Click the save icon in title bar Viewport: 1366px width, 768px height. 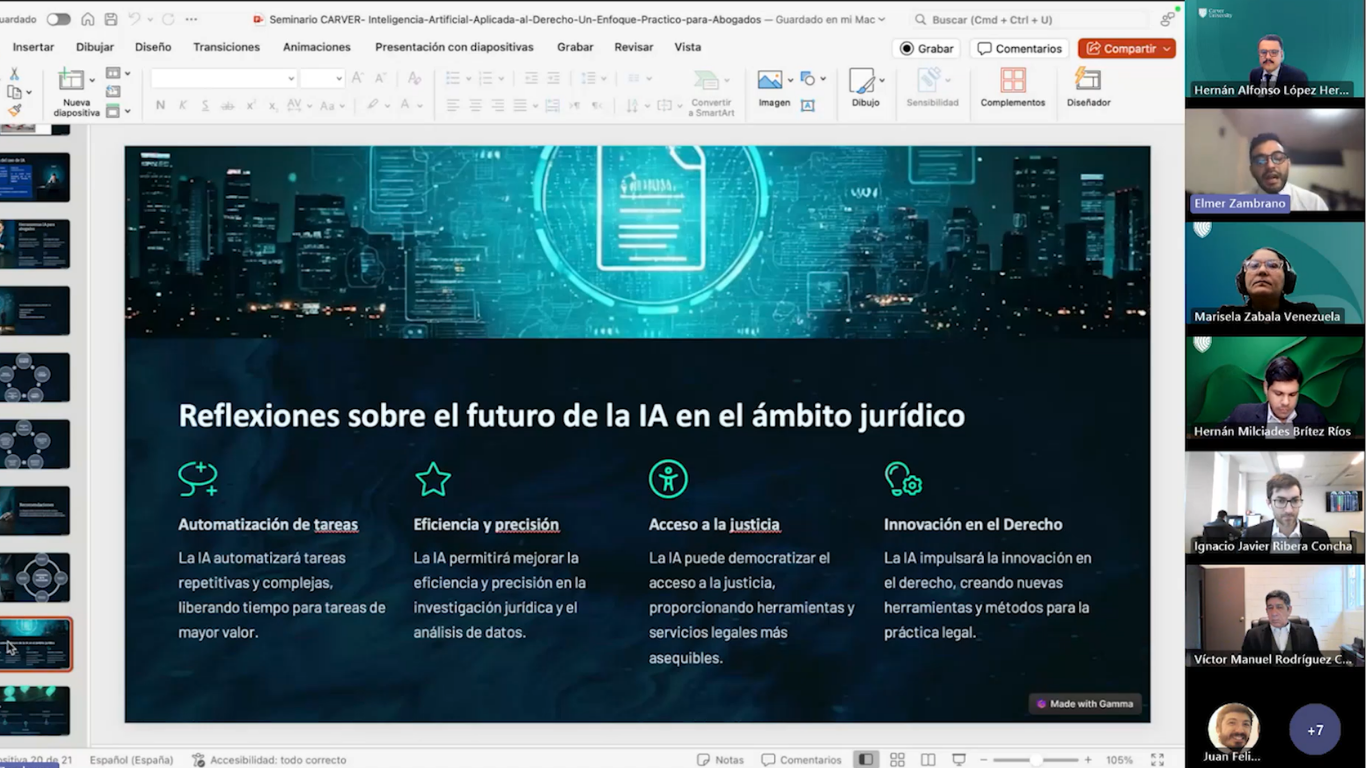(111, 19)
